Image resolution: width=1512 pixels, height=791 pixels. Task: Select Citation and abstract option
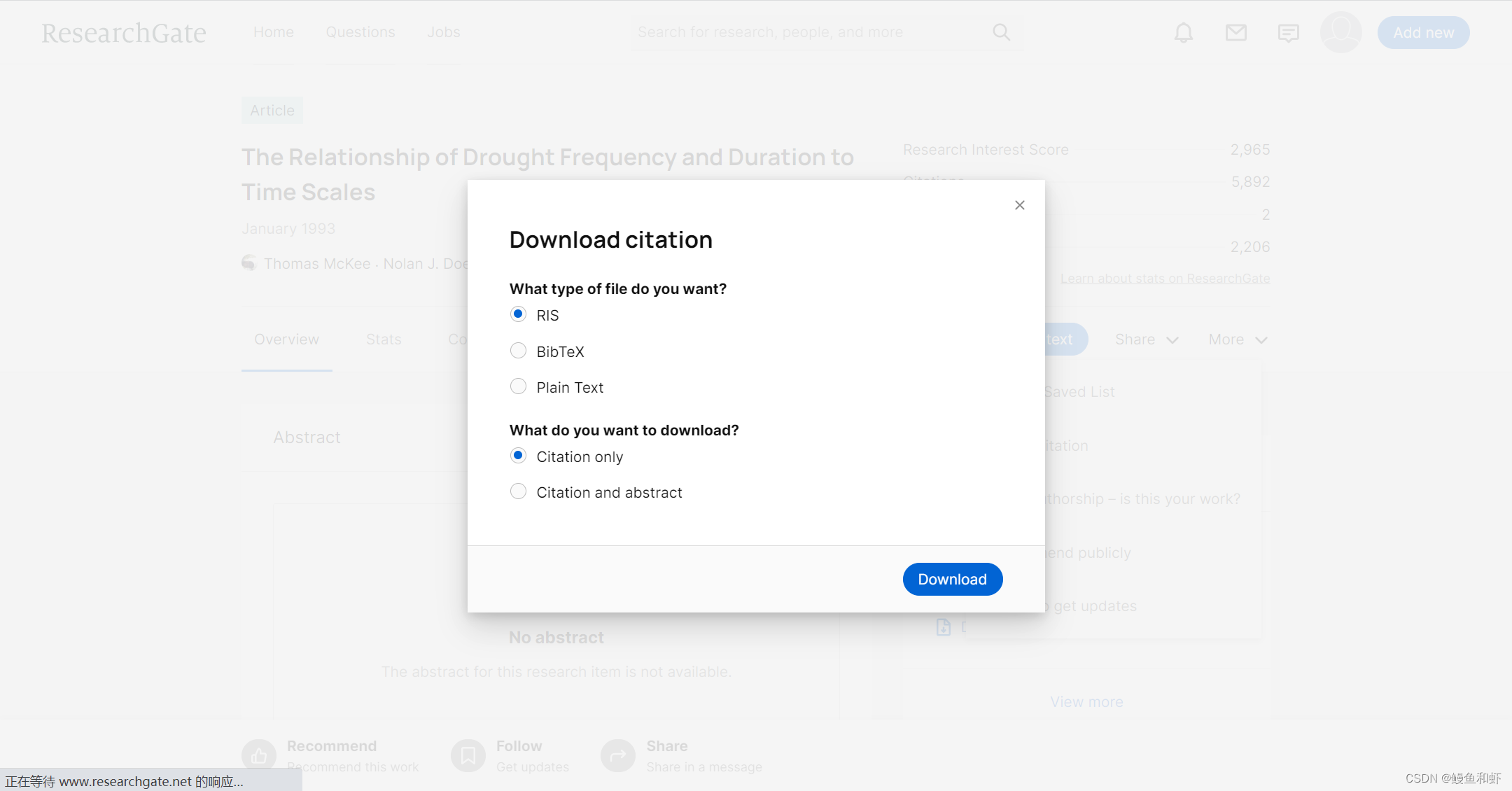[518, 491]
